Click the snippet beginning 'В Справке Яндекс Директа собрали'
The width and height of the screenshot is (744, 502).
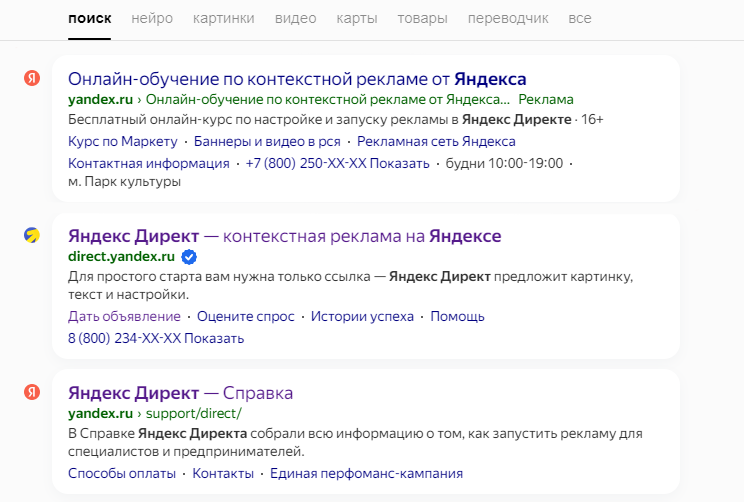(355, 442)
